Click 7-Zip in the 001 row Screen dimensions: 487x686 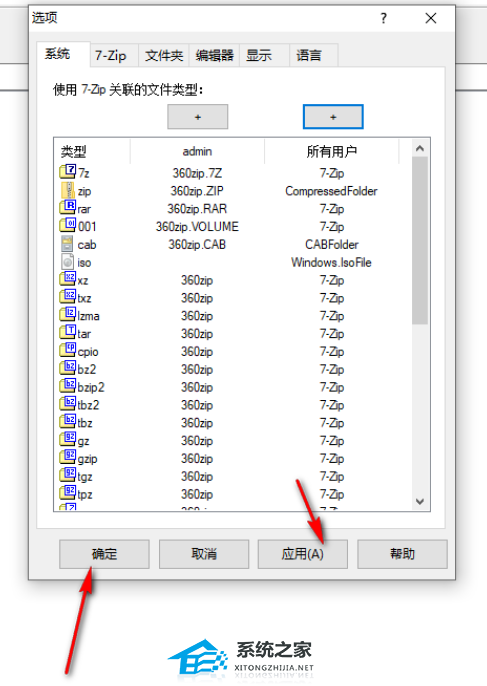point(332,227)
